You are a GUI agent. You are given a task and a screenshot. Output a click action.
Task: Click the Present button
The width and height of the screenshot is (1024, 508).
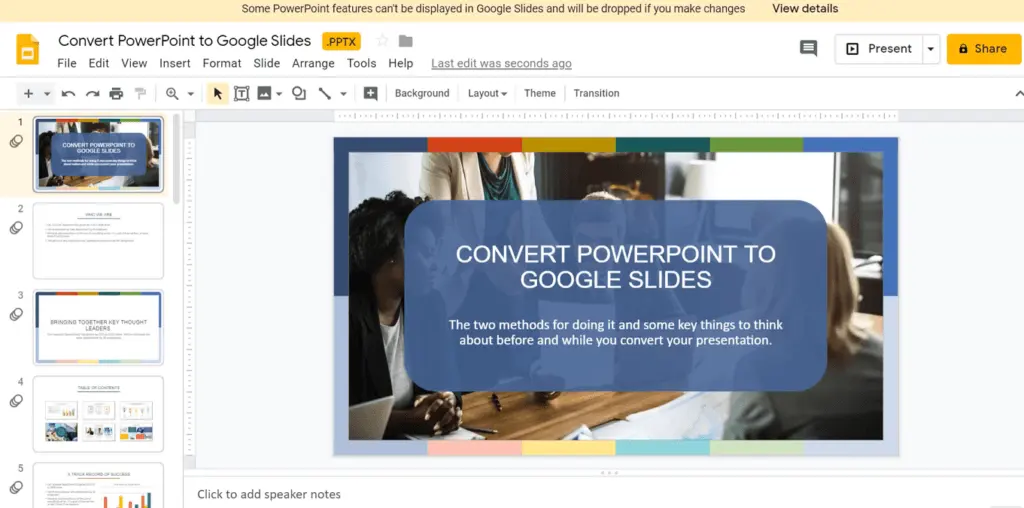(878, 49)
